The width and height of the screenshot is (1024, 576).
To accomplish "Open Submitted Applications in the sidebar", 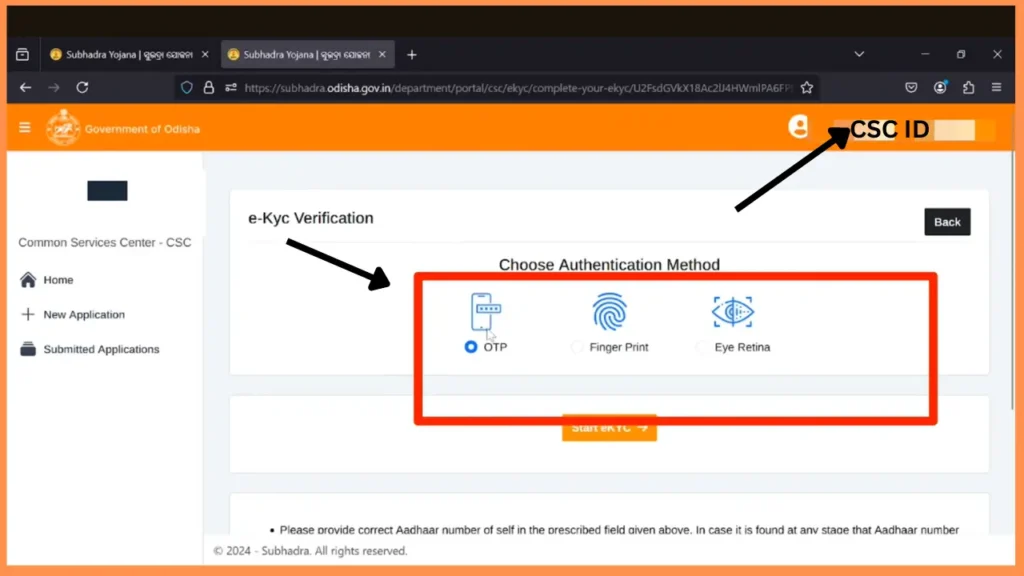I will coord(101,349).
